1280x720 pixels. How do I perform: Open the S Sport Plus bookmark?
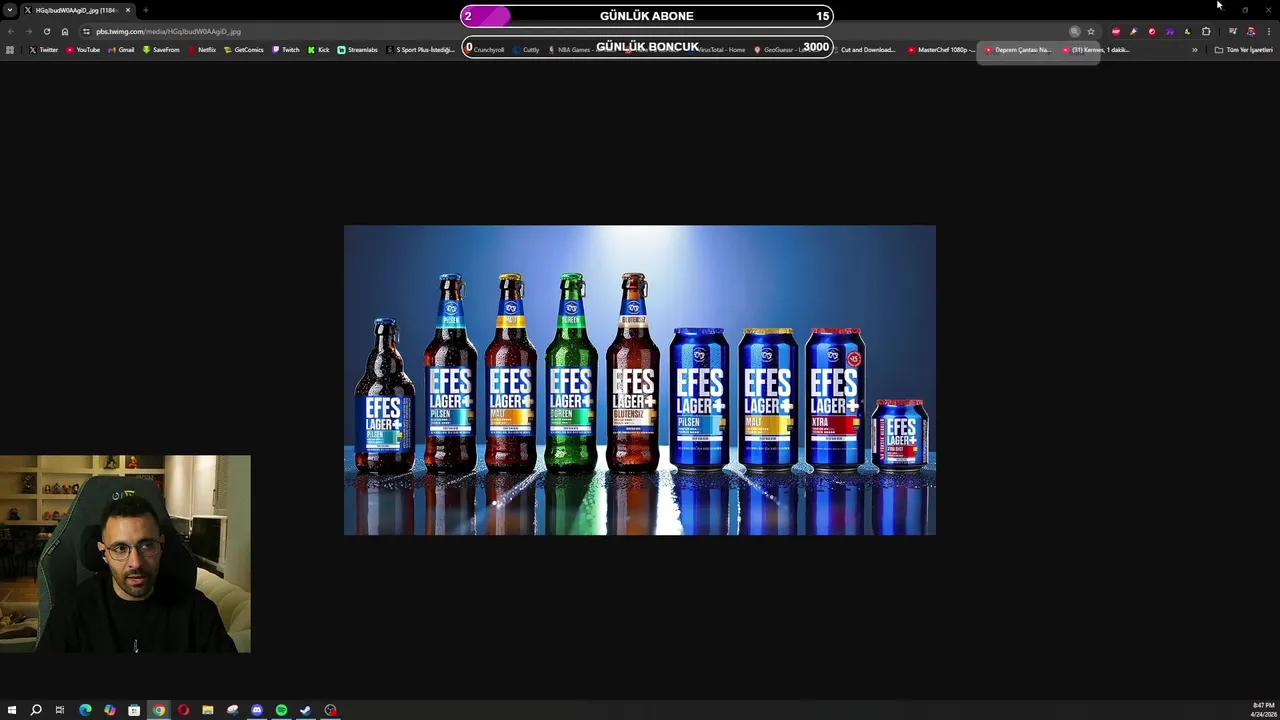tap(422, 50)
